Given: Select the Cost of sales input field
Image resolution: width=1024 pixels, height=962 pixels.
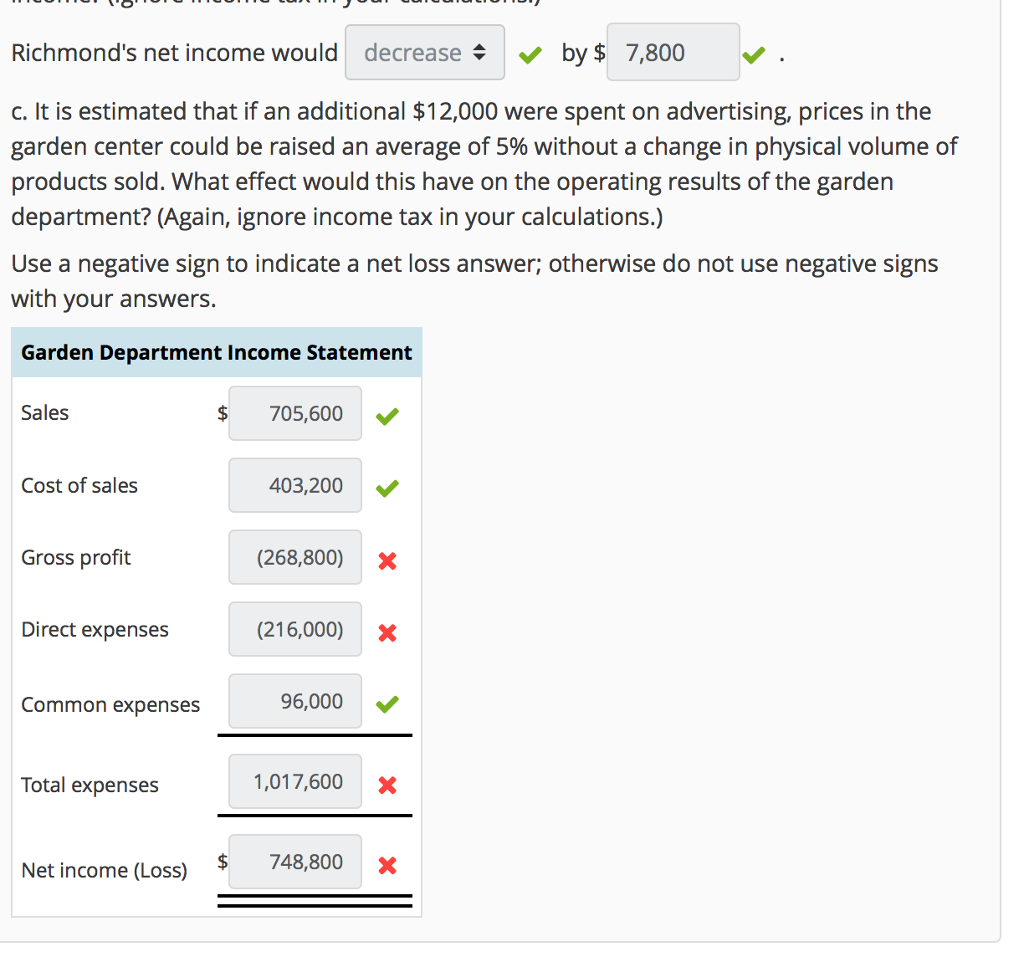Looking at the screenshot, I should 294,485.
